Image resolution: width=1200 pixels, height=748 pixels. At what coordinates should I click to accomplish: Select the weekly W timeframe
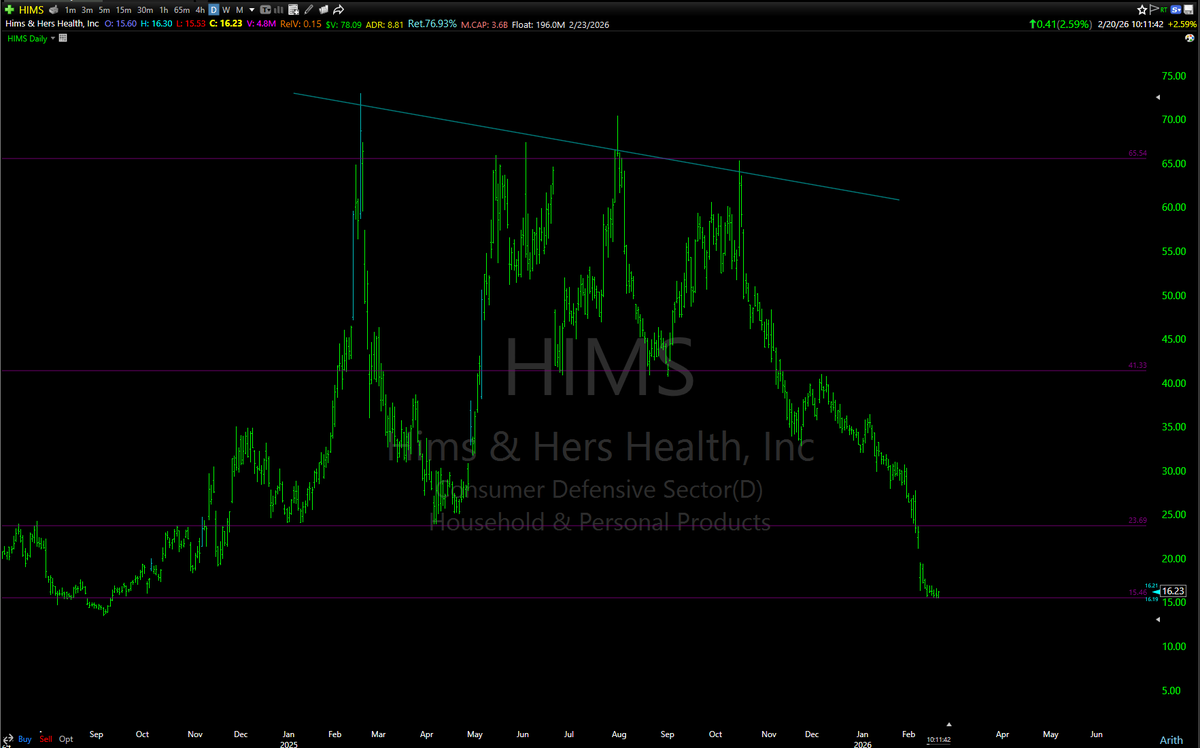pos(226,10)
